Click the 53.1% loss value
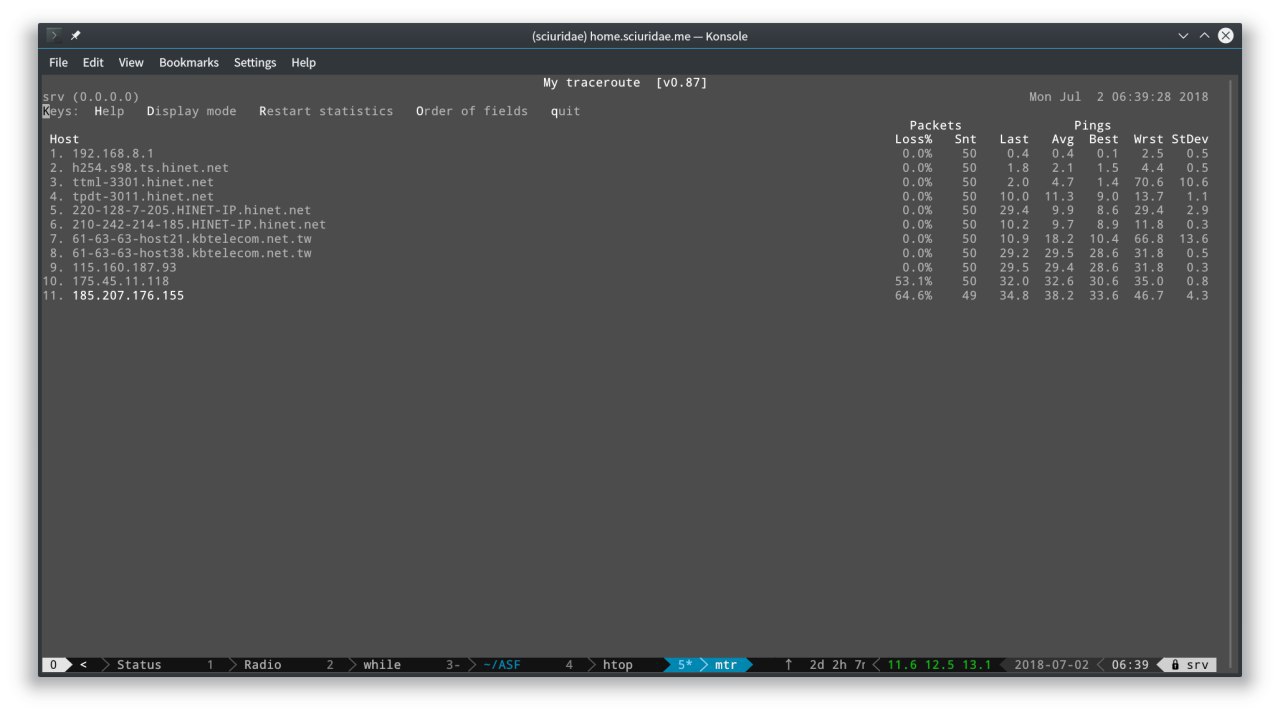The image size is (1280, 715). [x=913, y=281]
